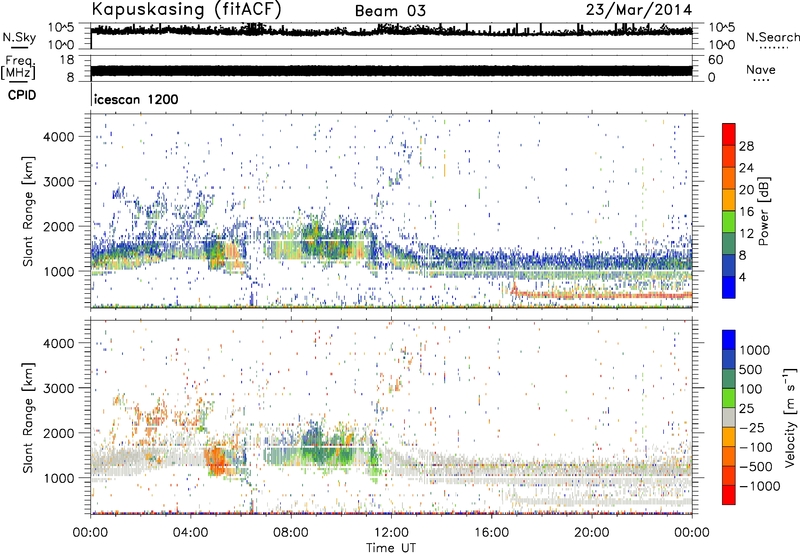Click the blue top of the velocity colorbar
Screen dimensions: 800x554
pos(729,340)
